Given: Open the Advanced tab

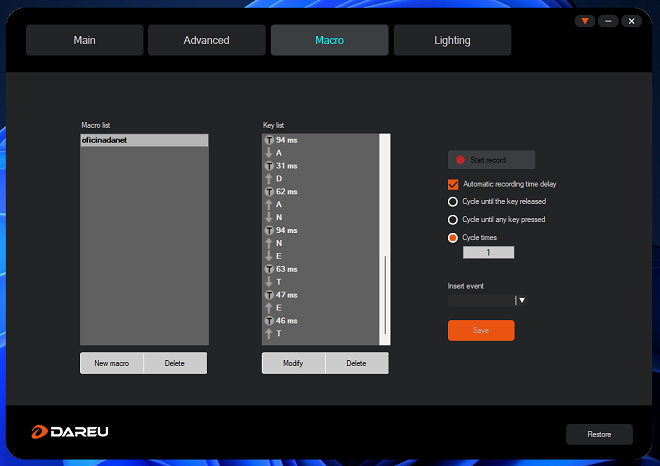Looking at the screenshot, I should pos(207,40).
